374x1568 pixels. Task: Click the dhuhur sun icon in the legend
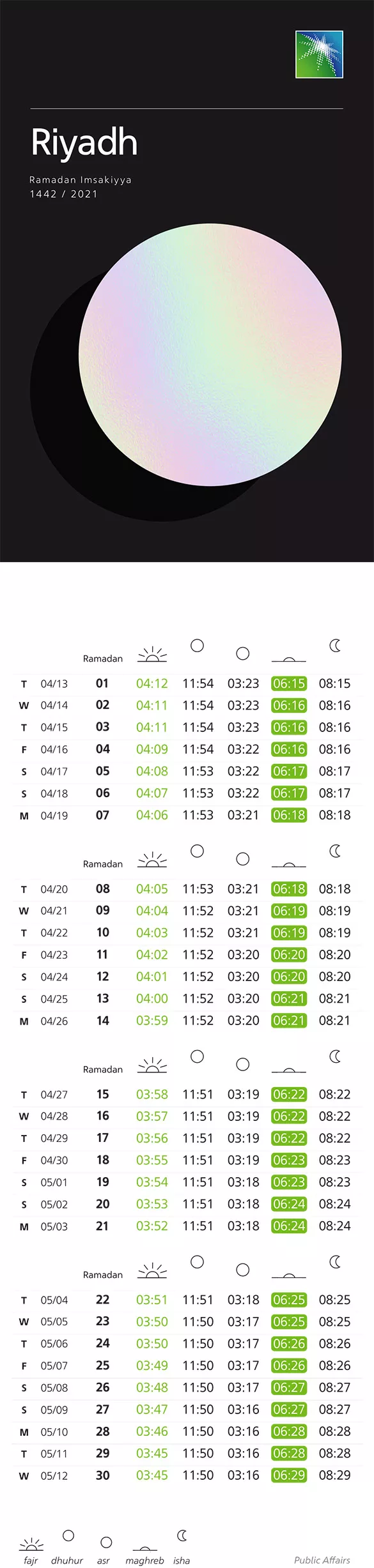coord(68,1535)
